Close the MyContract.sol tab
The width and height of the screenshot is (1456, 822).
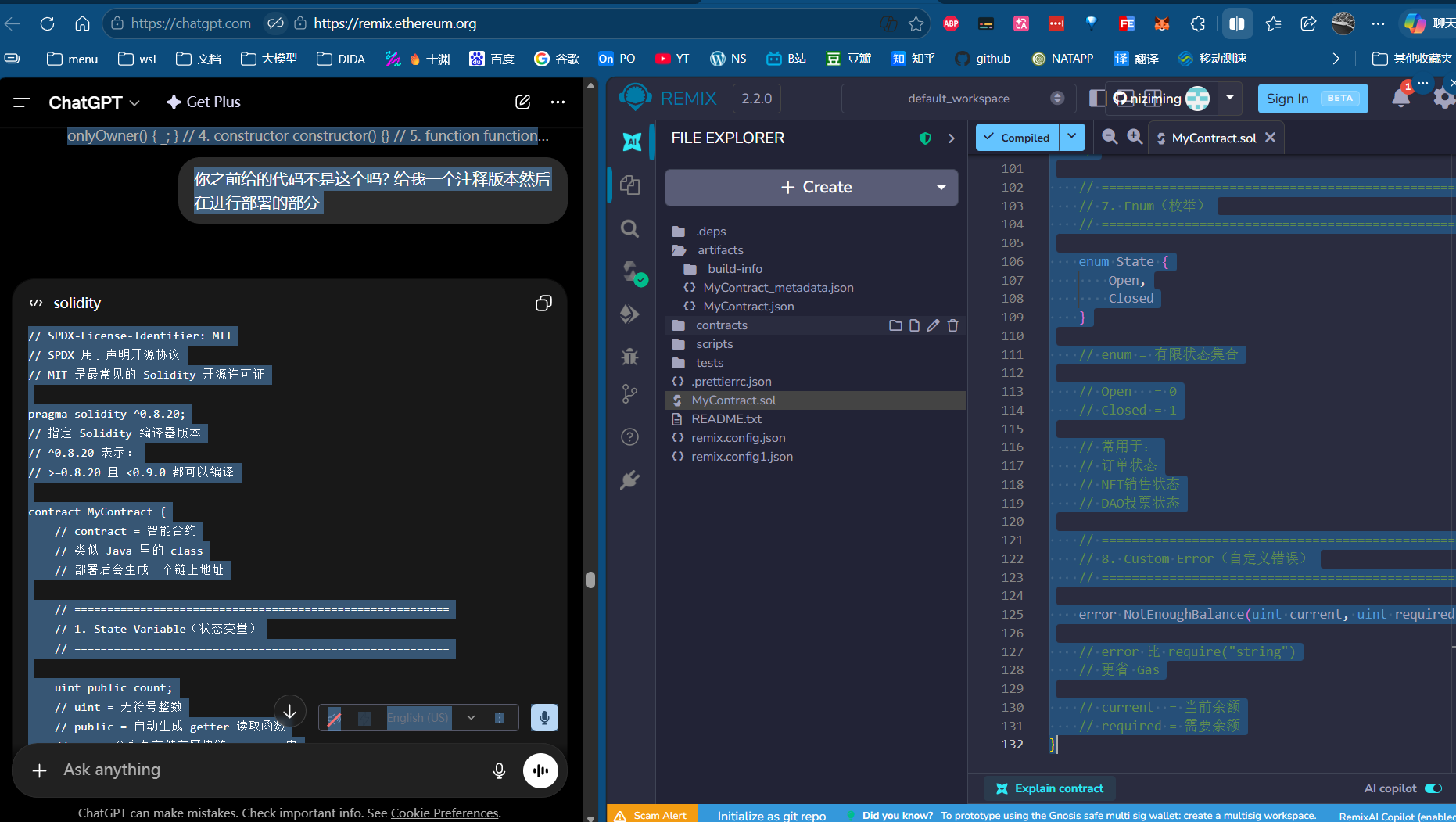[x=1271, y=138]
